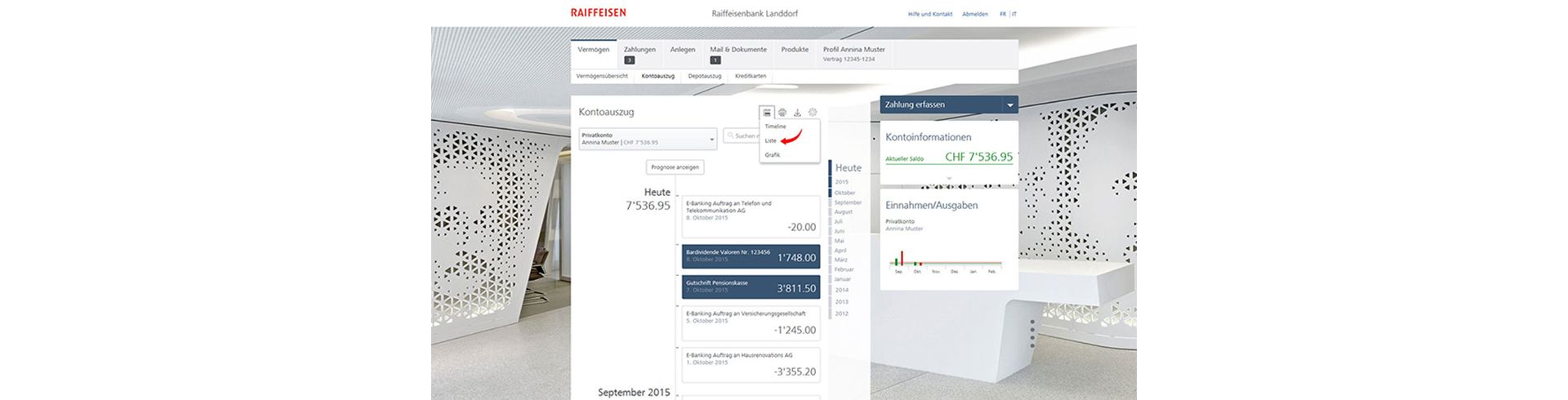The height and width of the screenshot is (400, 1568).
Task: Switch language to IT
Action: click(x=1014, y=14)
